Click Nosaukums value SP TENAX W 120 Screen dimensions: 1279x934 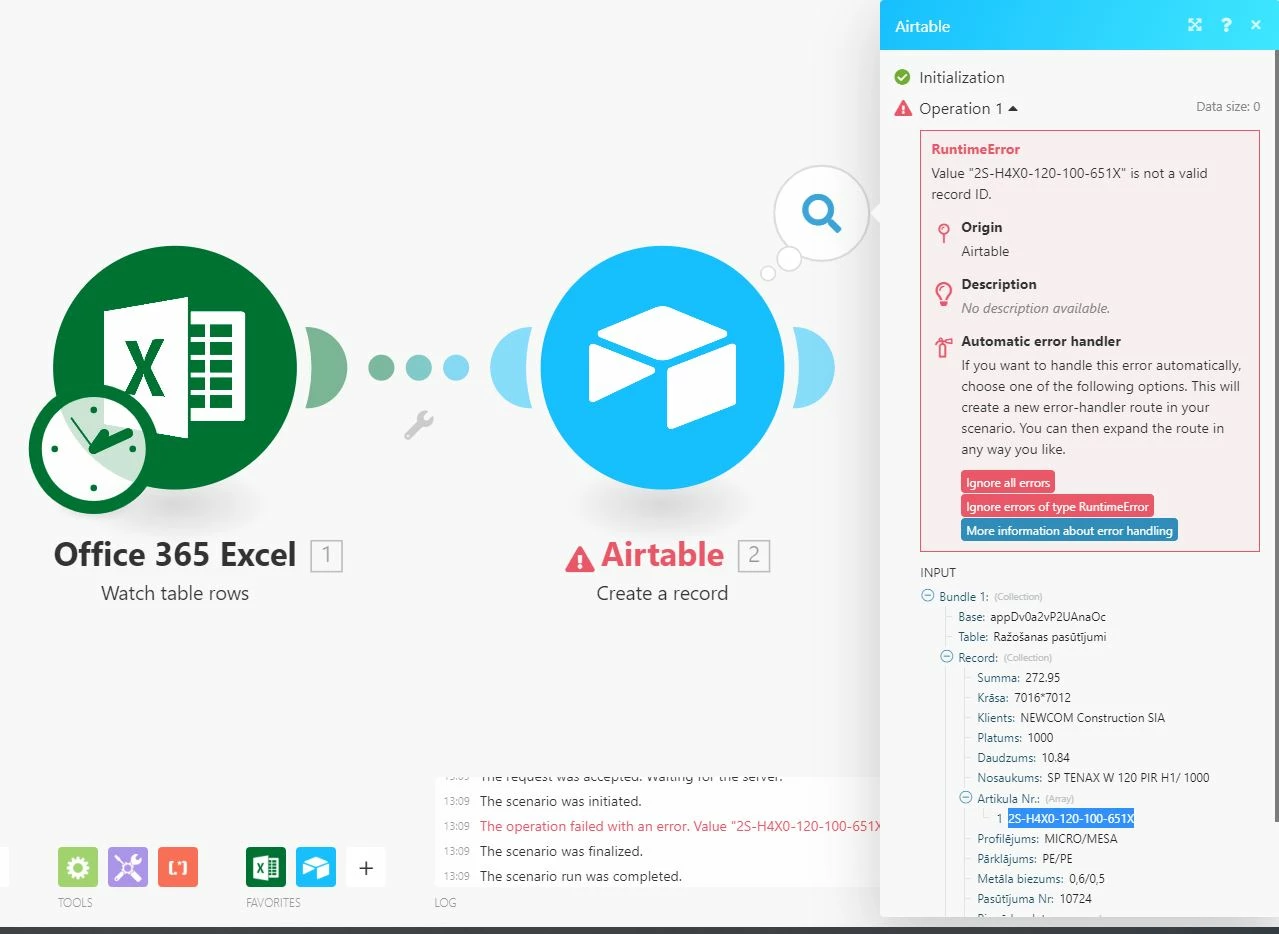coord(1128,778)
